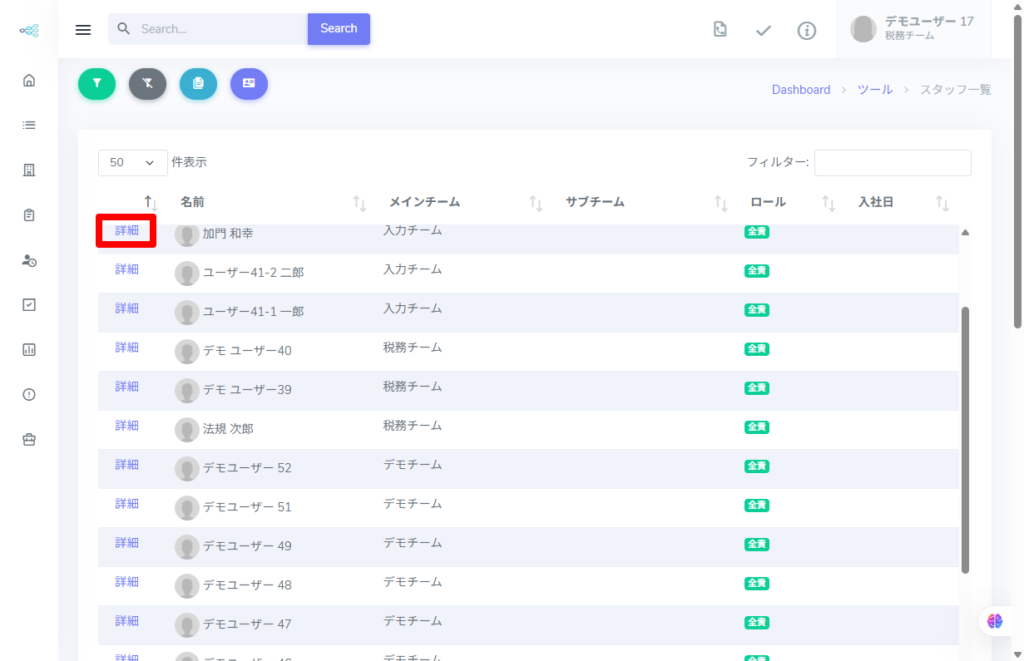
Task: Click the teal document icon button
Action: point(198,84)
